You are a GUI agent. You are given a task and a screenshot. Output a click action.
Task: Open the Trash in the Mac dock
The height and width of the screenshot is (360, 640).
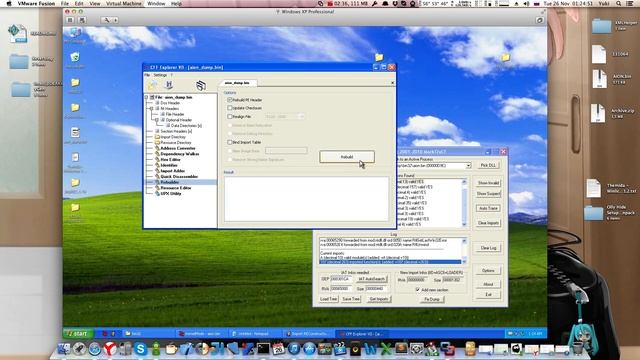[577, 349]
